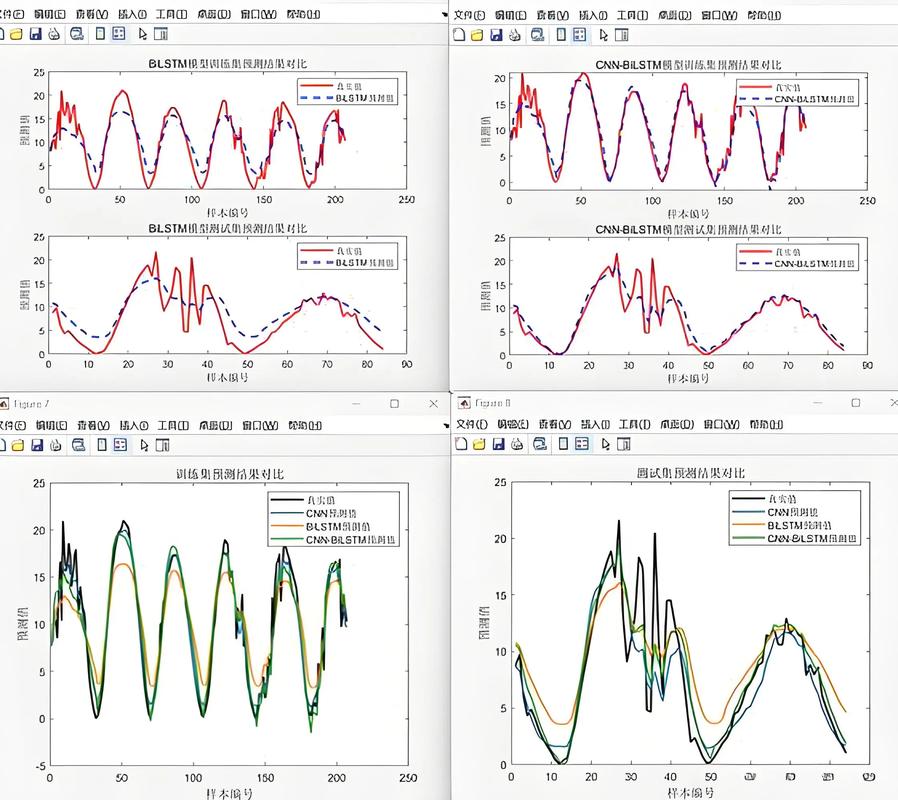Click Open File folder icon in Figure 8 toolbar
Screen dimensions: 898x800
coord(478,444)
